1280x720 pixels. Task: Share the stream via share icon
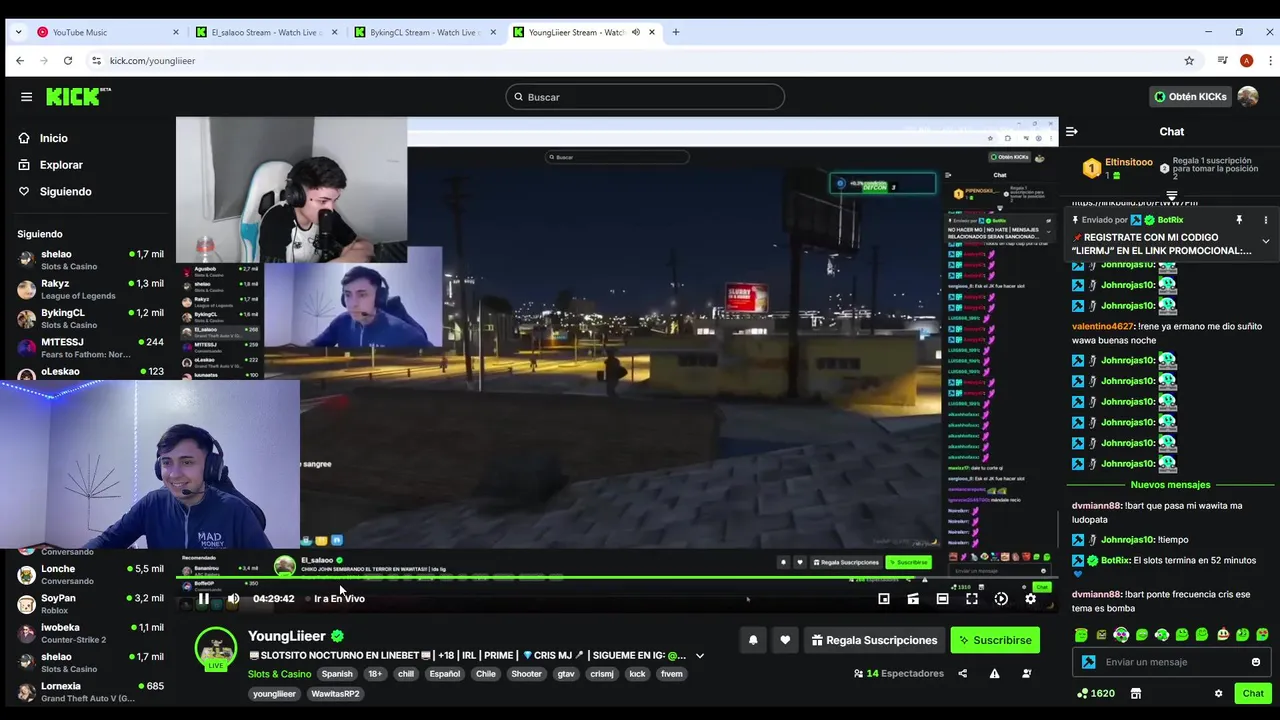(x=962, y=674)
